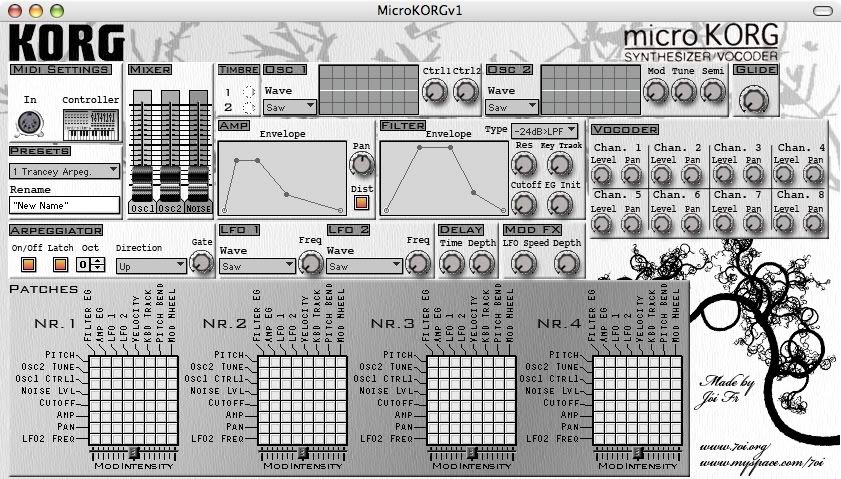Select Timbre 1 radio button

coord(248,92)
